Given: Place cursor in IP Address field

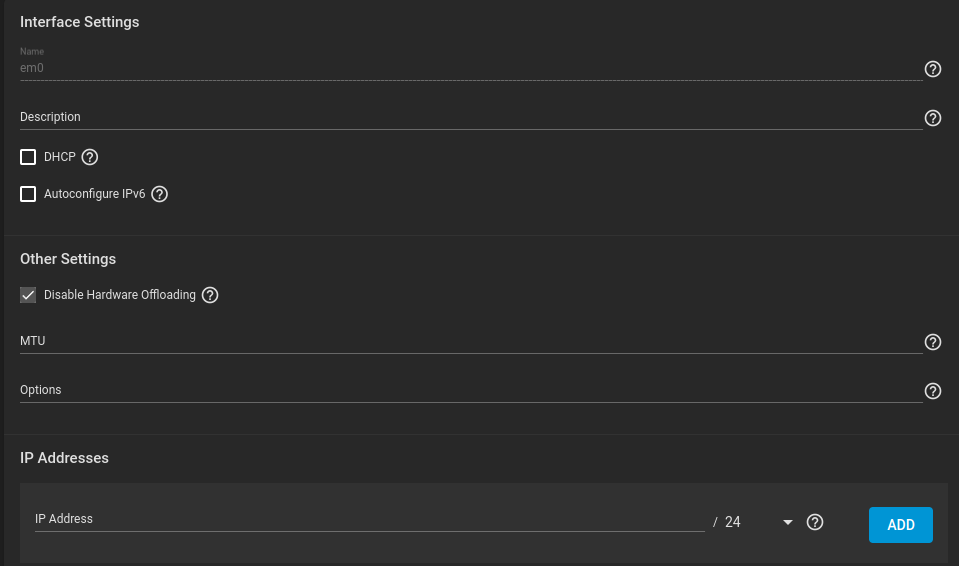Looking at the screenshot, I should coord(369,519).
